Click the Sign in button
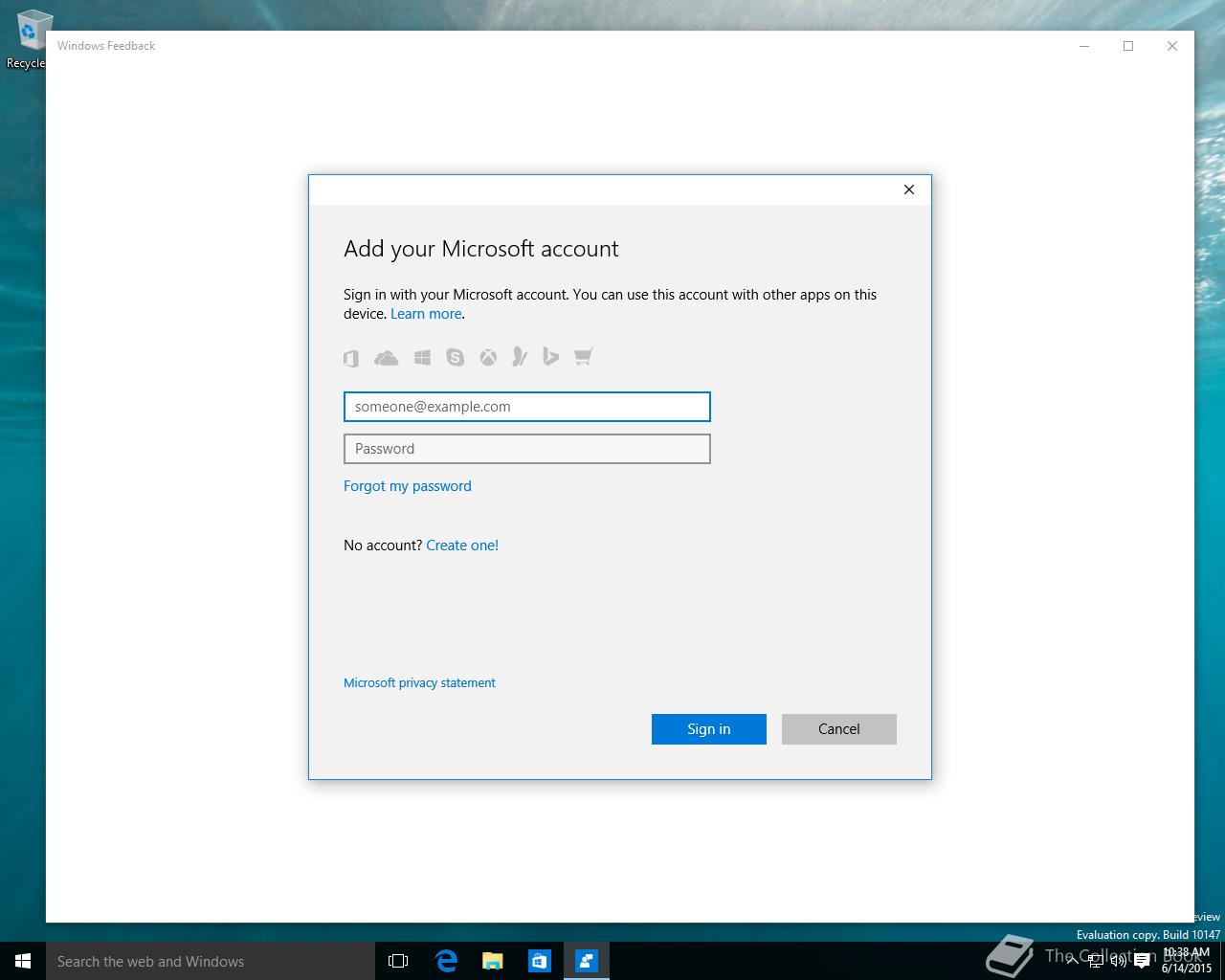 [x=709, y=729]
